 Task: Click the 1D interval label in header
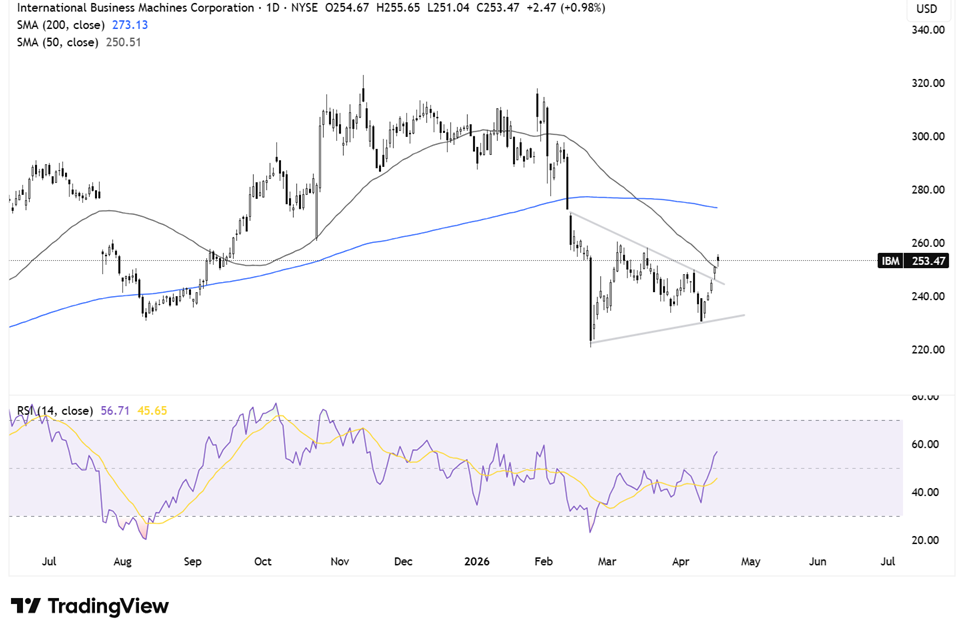(272, 8)
